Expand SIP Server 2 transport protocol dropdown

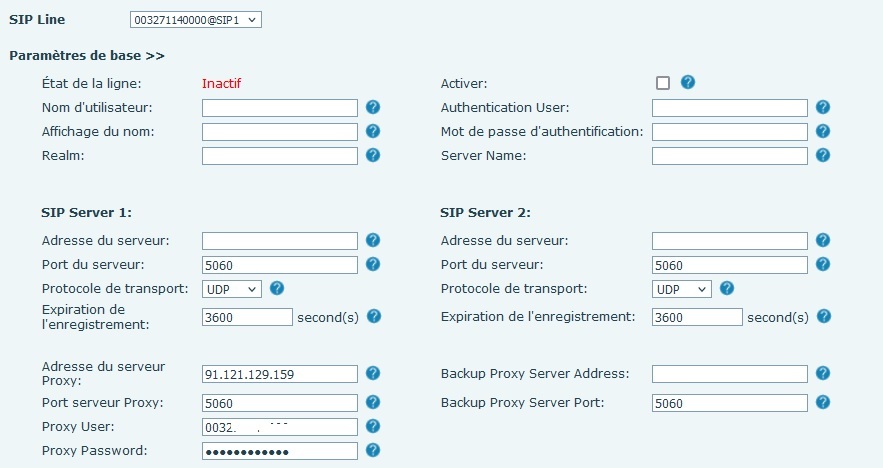(x=681, y=289)
